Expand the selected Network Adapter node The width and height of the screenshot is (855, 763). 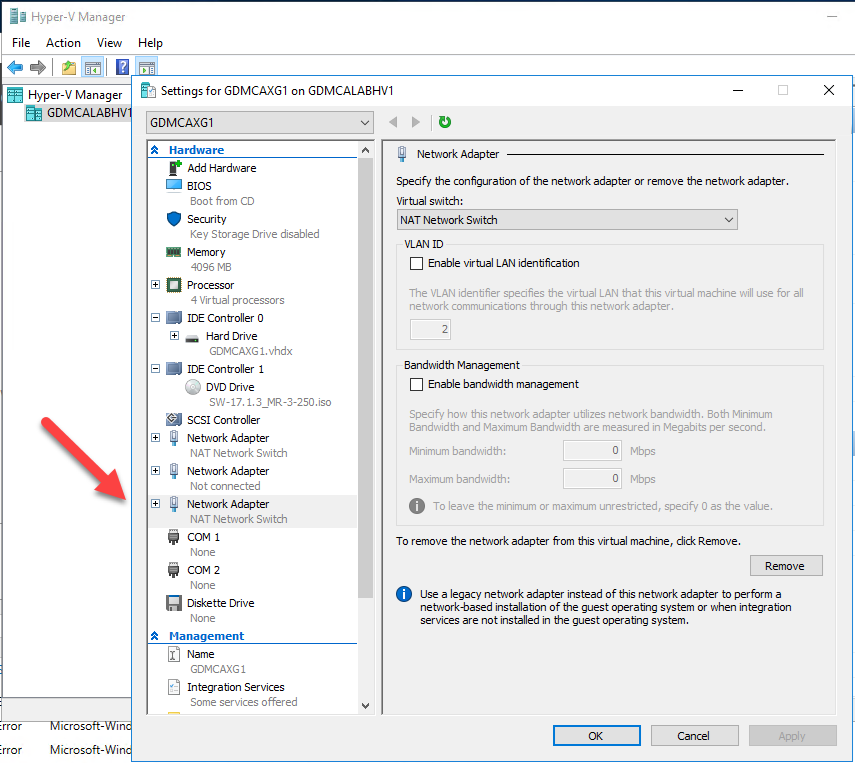(155, 503)
